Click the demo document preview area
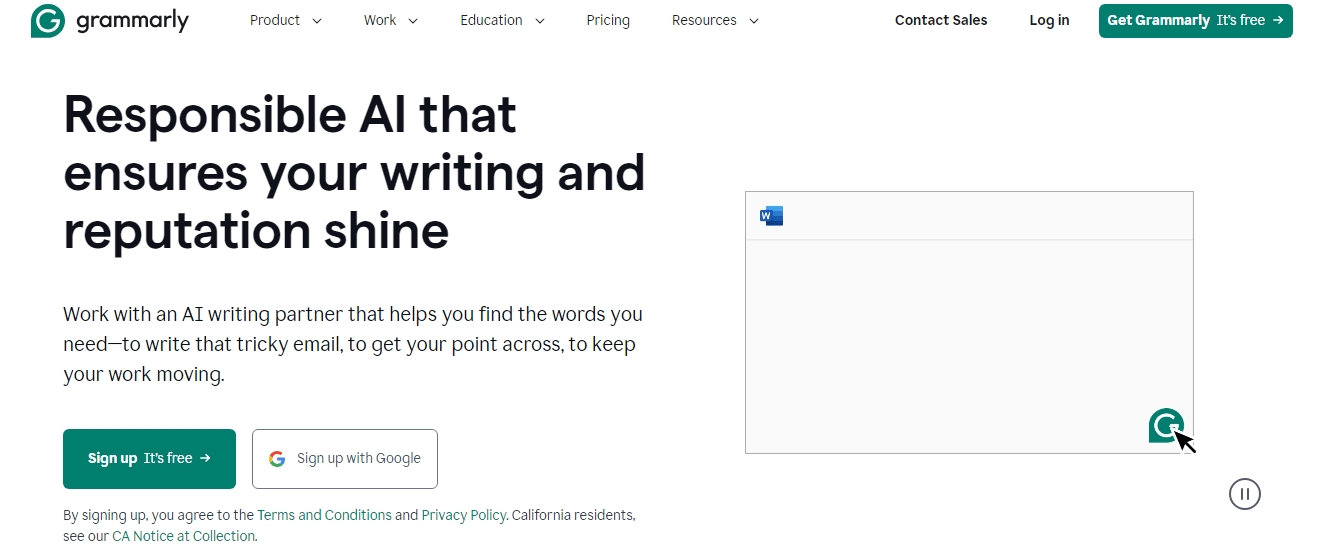The width and height of the screenshot is (1319, 559). click(x=969, y=322)
